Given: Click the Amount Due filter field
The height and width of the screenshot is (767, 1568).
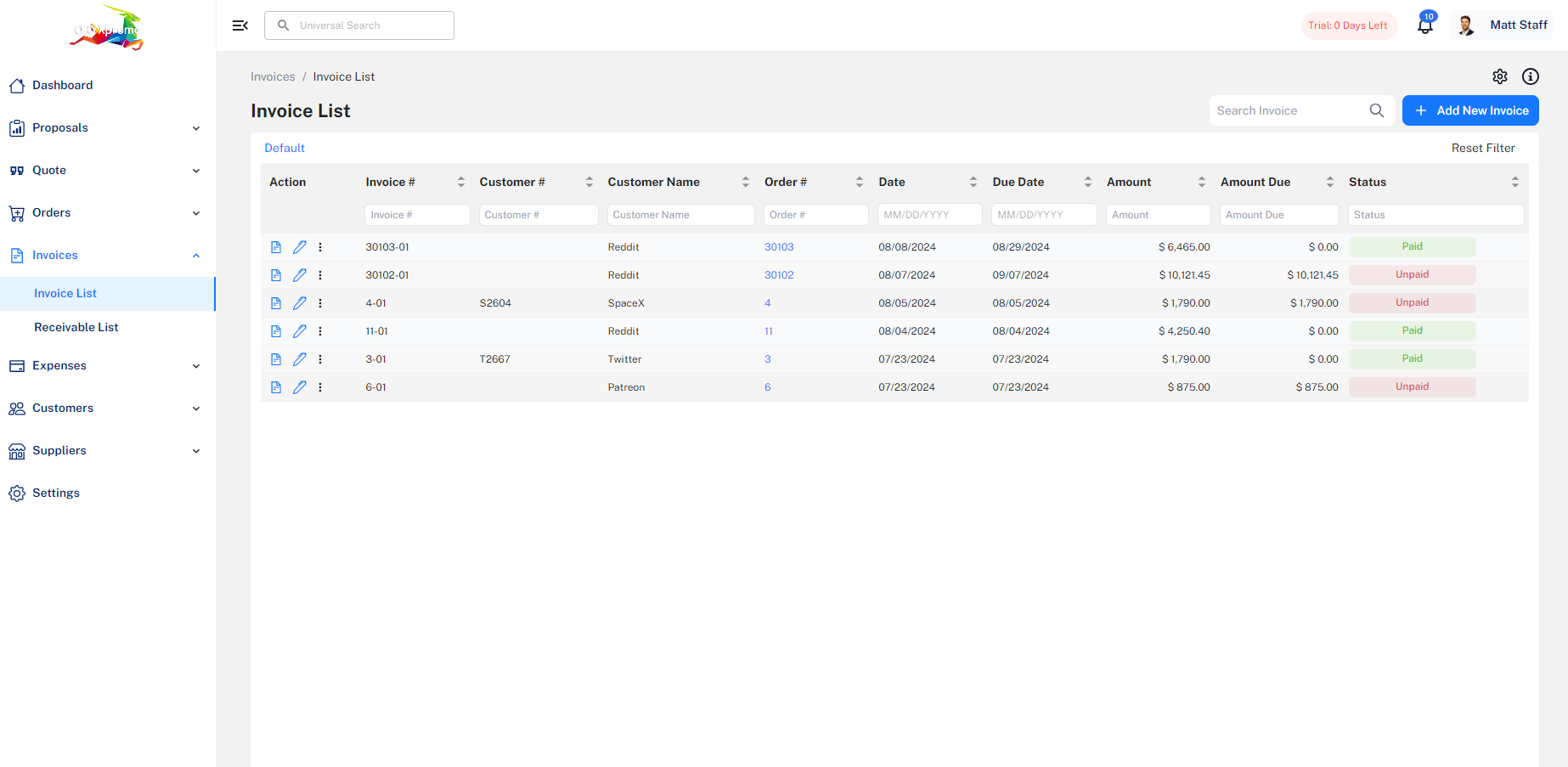Looking at the screenshot, I should pyautogui.click(x=1279, y=215).
